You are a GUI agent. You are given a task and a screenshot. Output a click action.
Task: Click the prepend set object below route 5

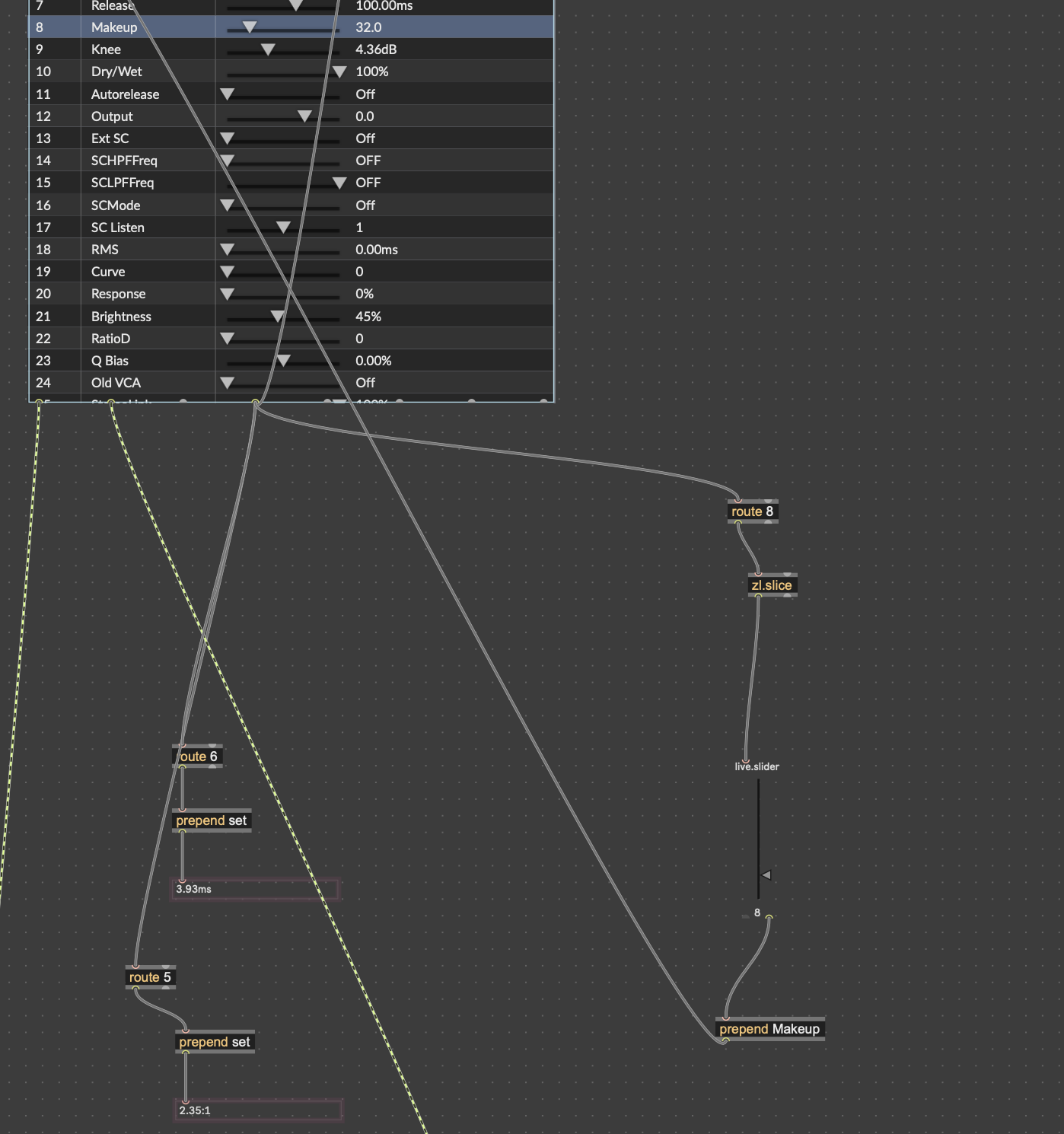(215, 1042)
